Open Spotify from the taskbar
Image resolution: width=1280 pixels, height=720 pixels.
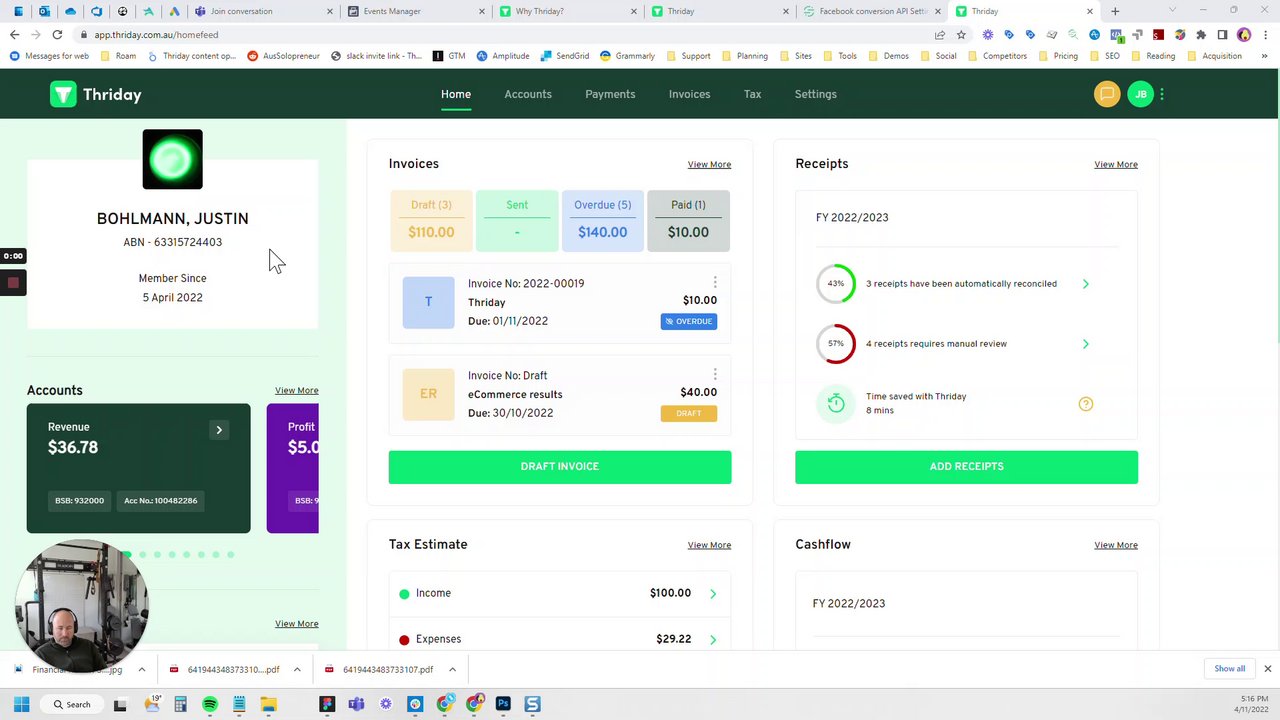point(210,704)
